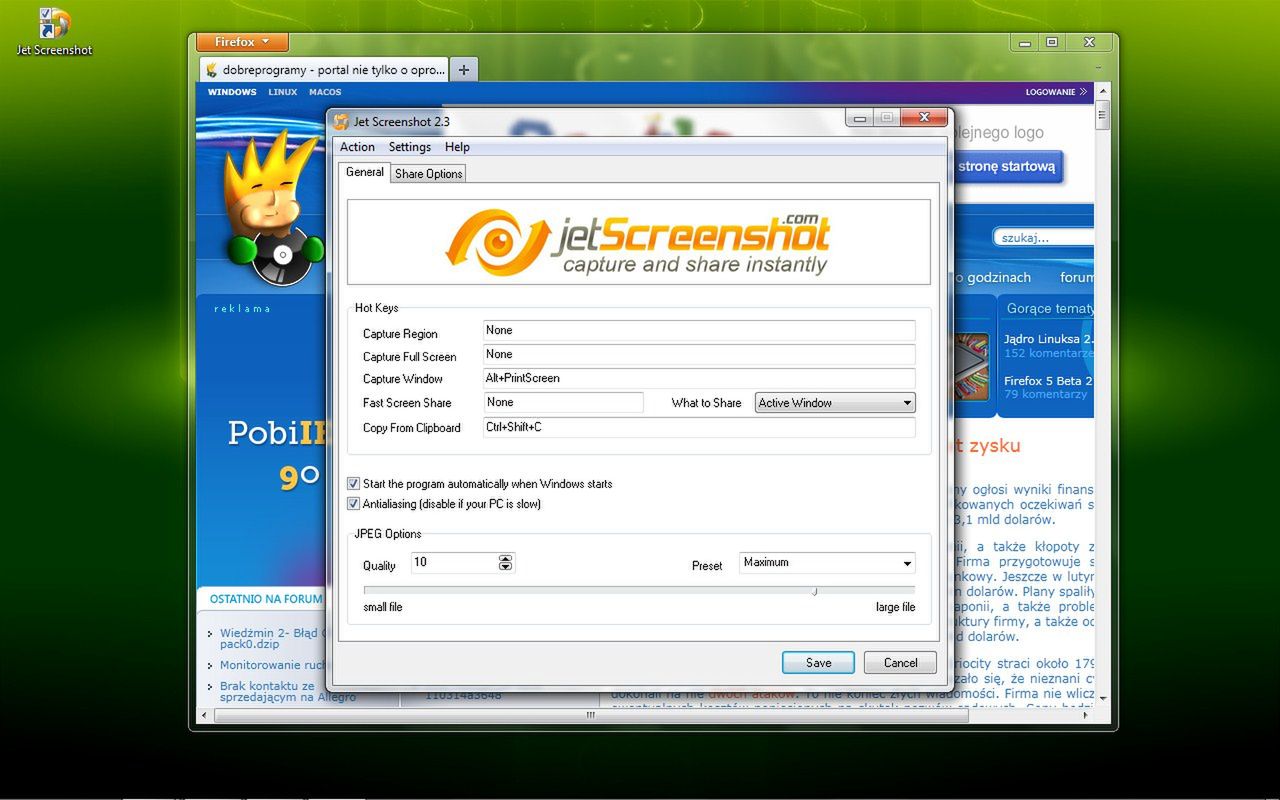Open the Firefox 5 Beta hot topic

coord(1048,381)
